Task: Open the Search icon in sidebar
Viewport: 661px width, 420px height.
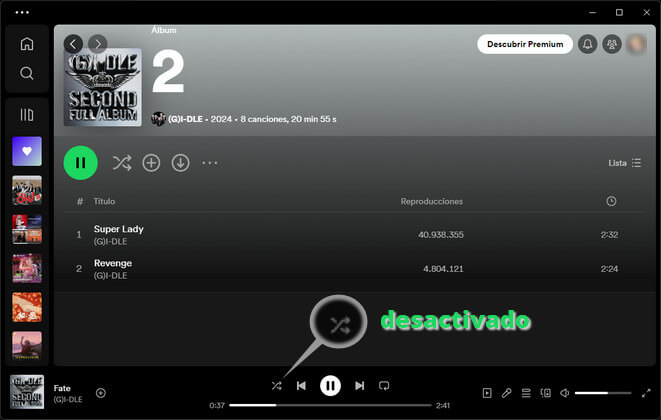Action: (x=27, y=73)
